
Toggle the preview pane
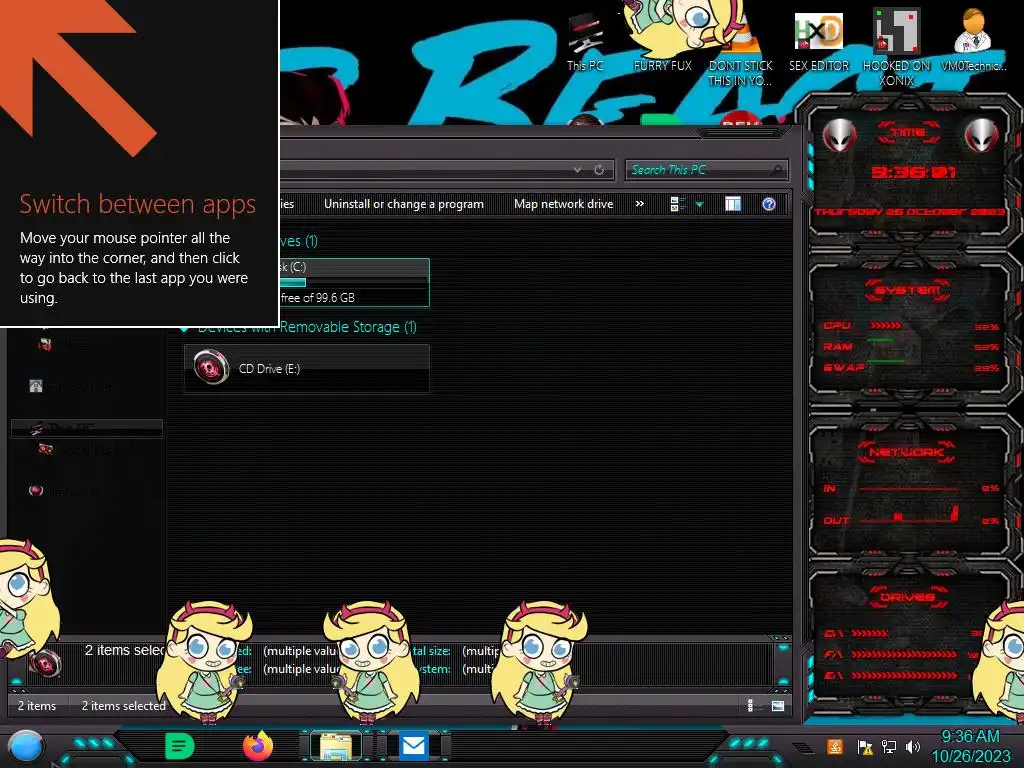733,204
